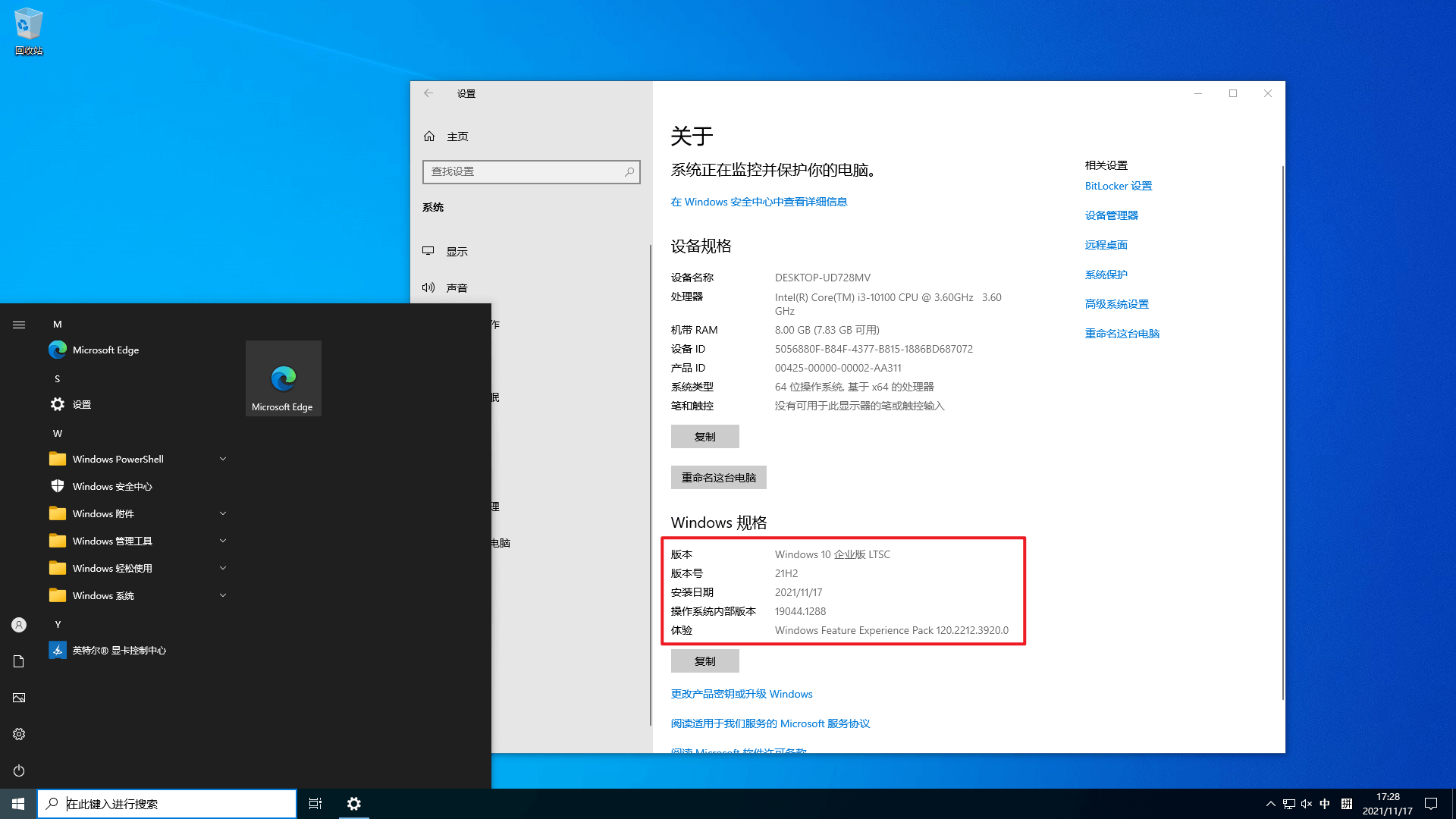Open Microsoft Edge from the Start menu tile

(283, 378)
